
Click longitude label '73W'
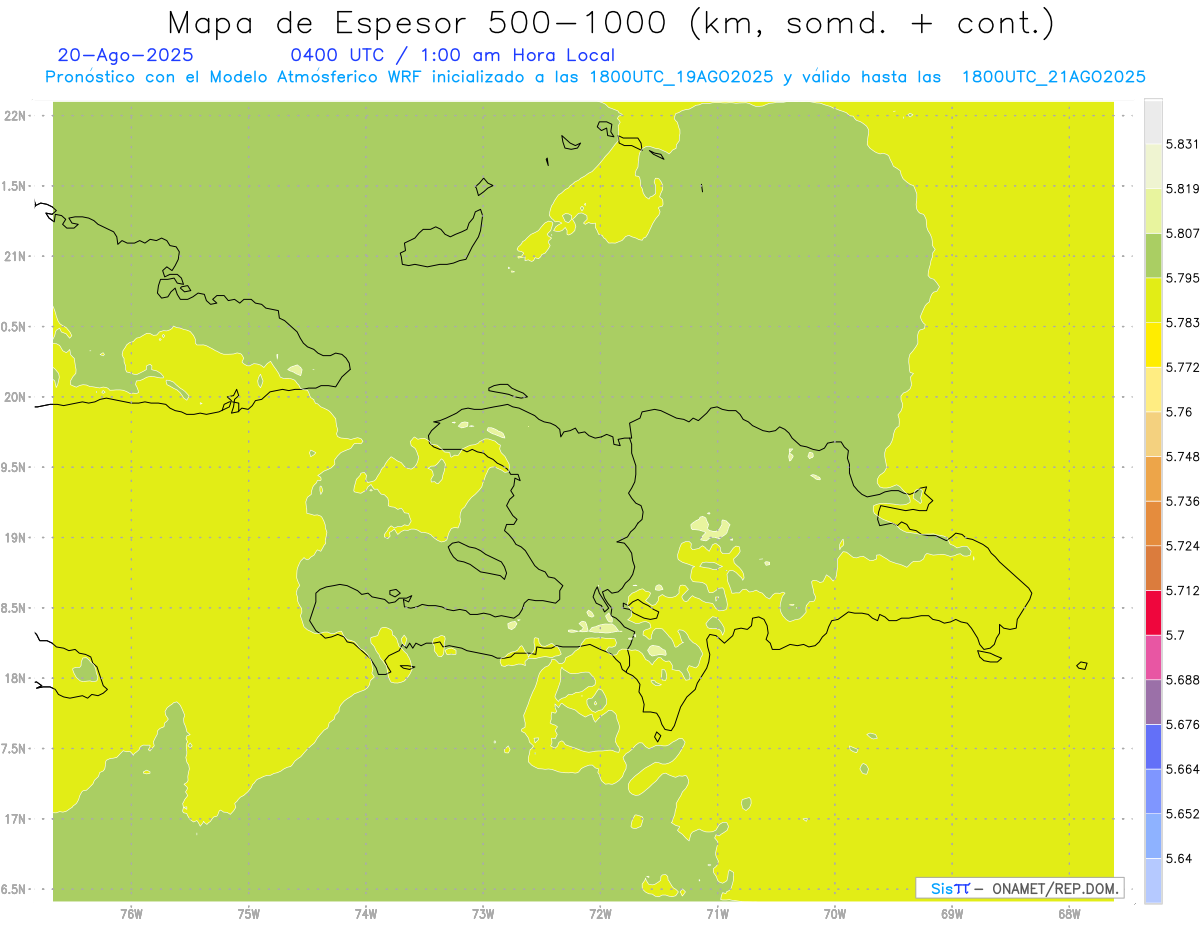[x=483, y=914]
